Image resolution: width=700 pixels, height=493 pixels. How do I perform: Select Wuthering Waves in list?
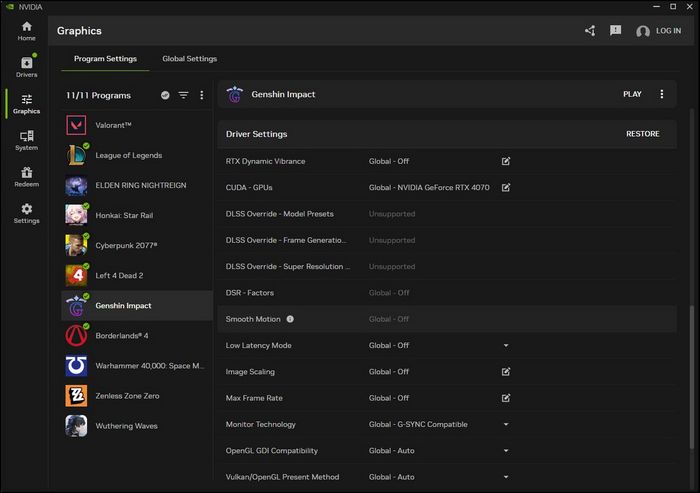tap(137, 426)
